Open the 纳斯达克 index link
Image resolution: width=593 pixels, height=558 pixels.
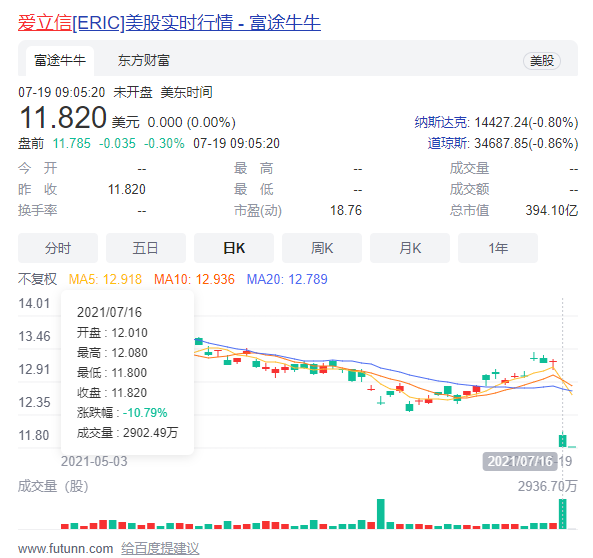[441, 122]
